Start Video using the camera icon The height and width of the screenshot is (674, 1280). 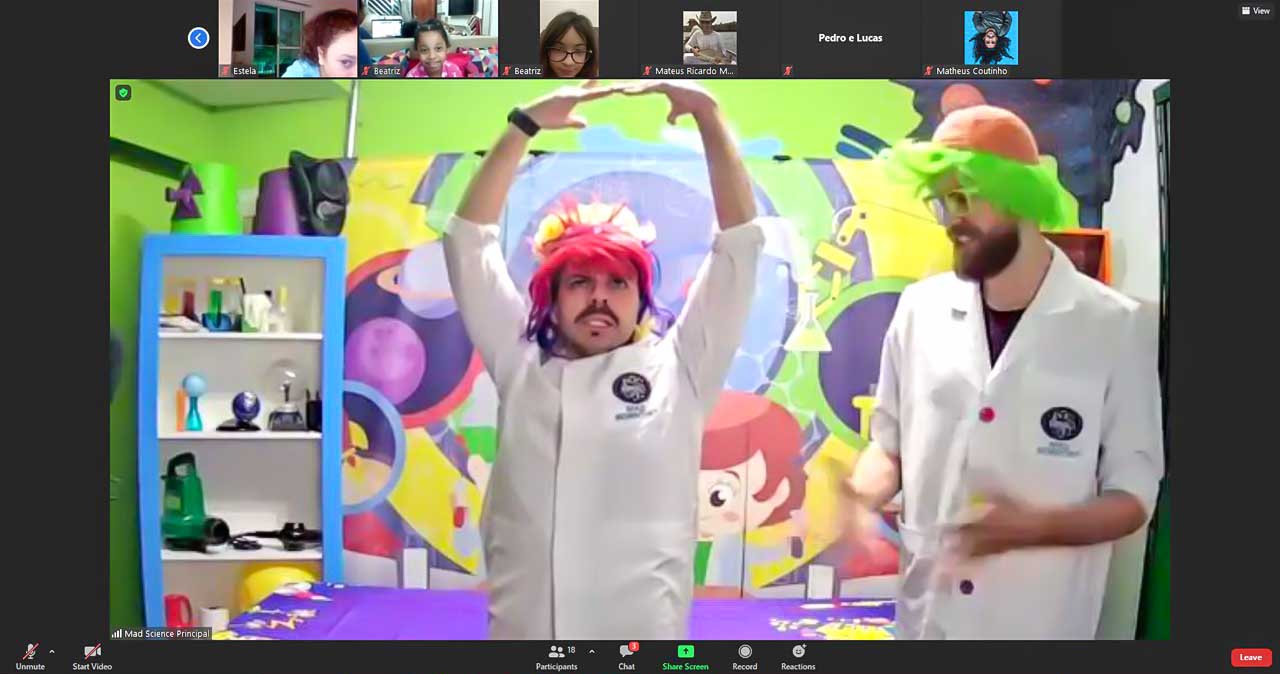(x=92, y=652)
